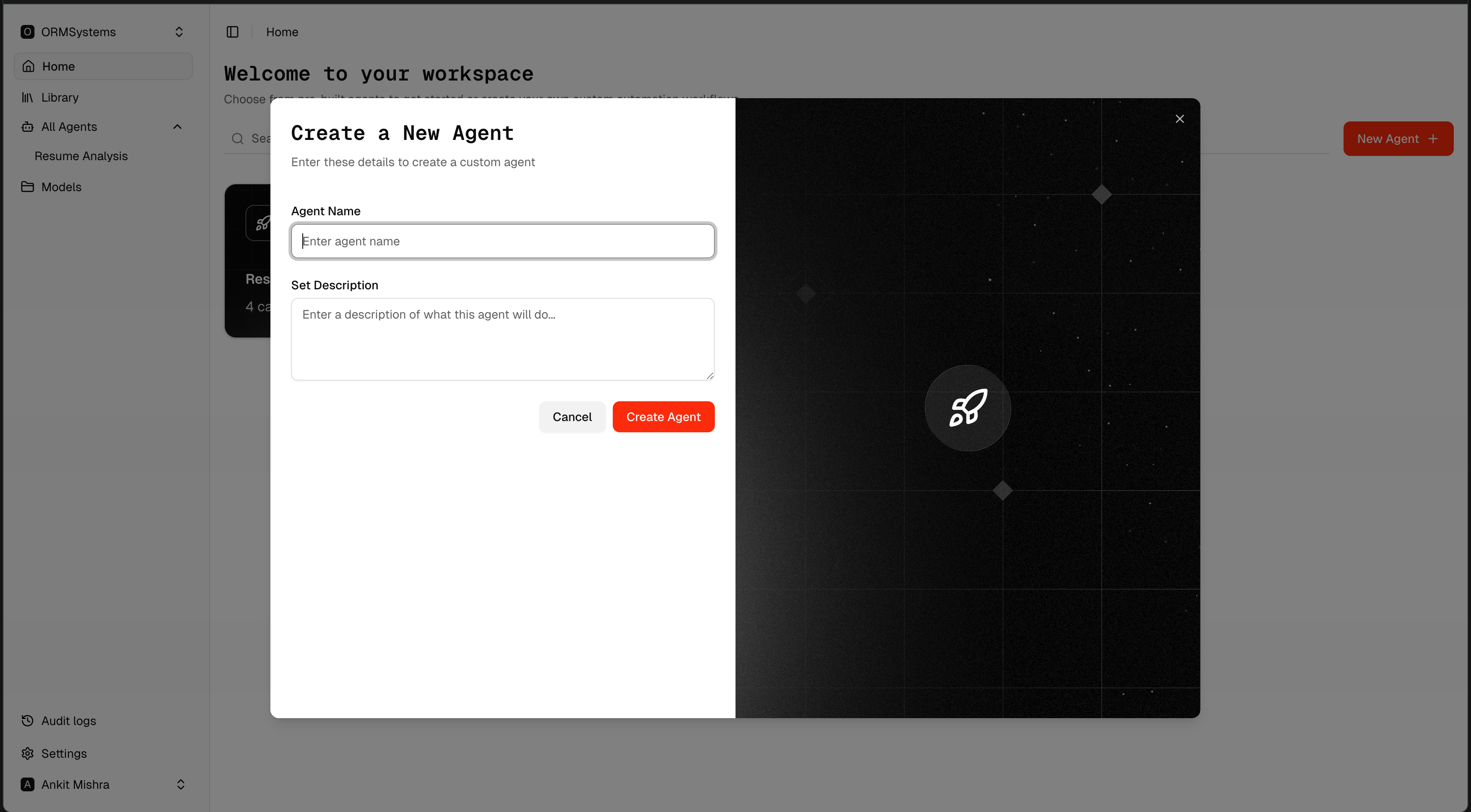Screen dimensions: 1471x812
Task: Click into the Set Description textarea
Action: tap(503, 338)
